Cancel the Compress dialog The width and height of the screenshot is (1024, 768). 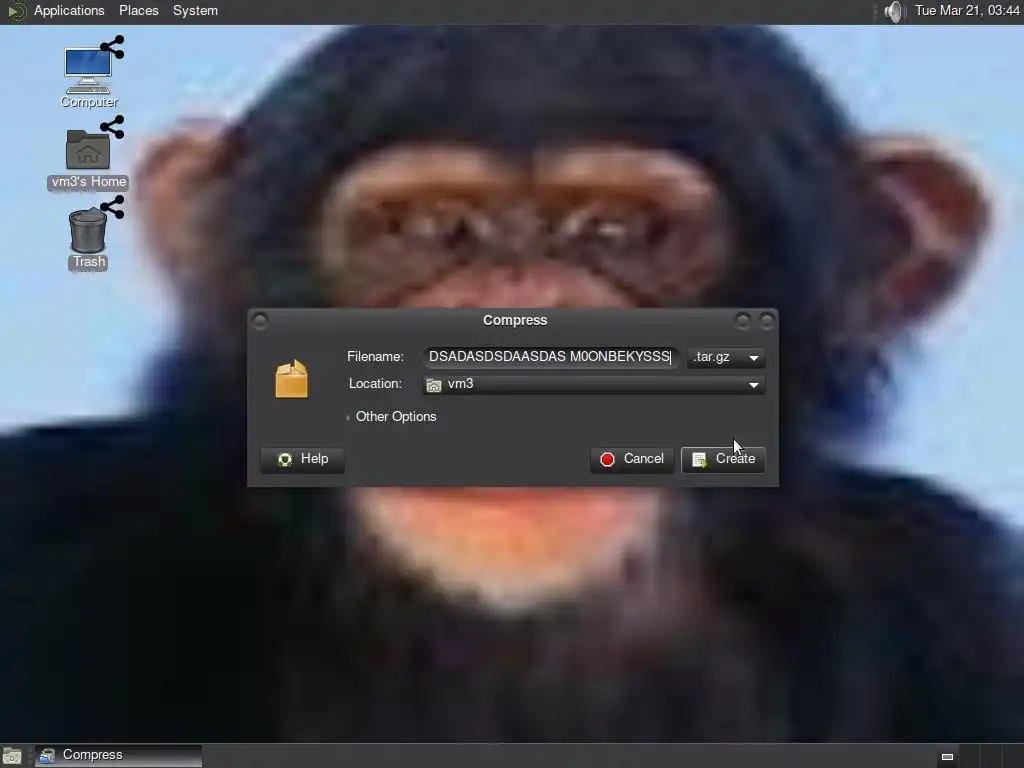click(632, 459)
